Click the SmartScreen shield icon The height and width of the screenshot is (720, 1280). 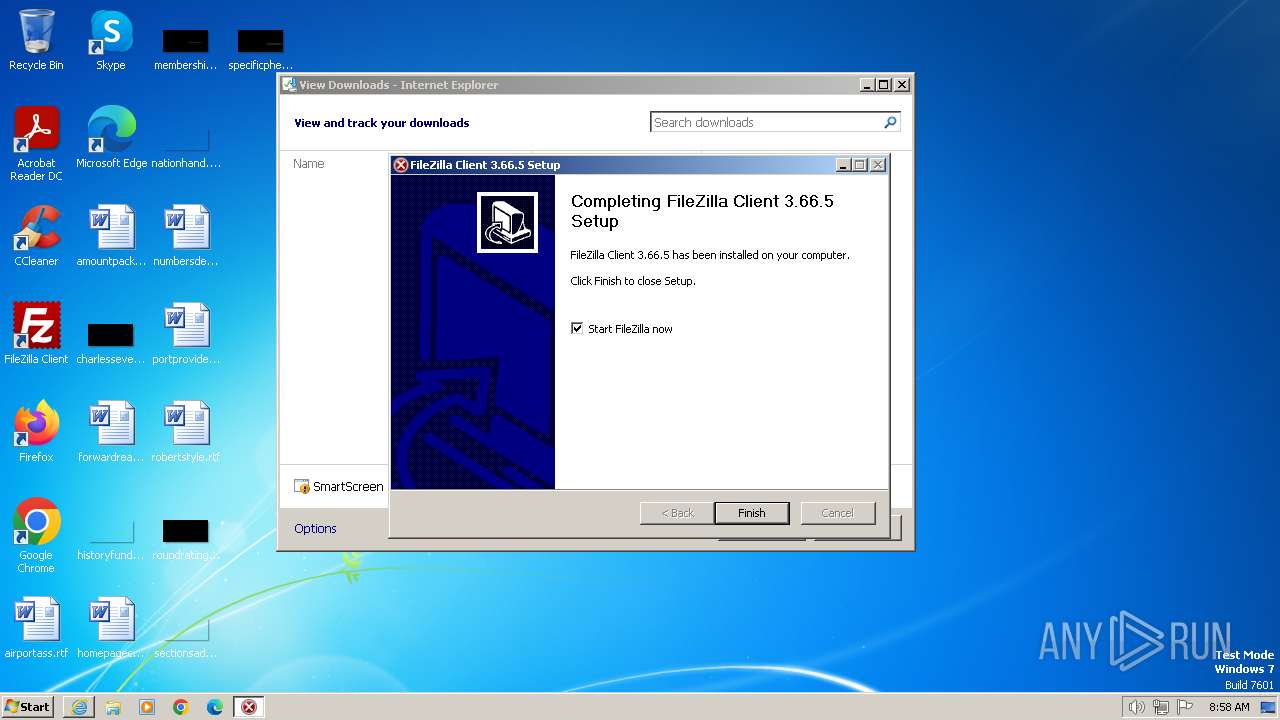tap(302, 487)
